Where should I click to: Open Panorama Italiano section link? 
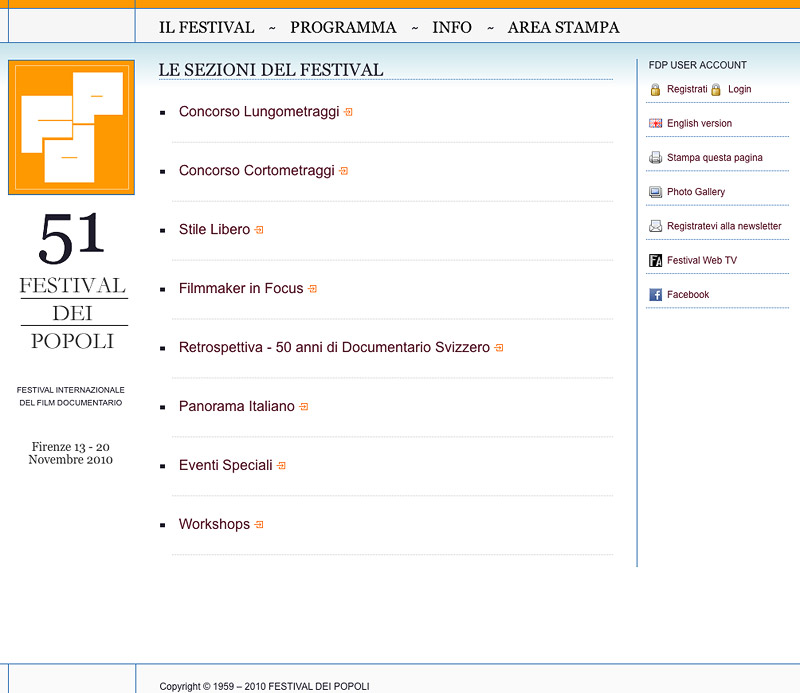(x=237, y=406)
